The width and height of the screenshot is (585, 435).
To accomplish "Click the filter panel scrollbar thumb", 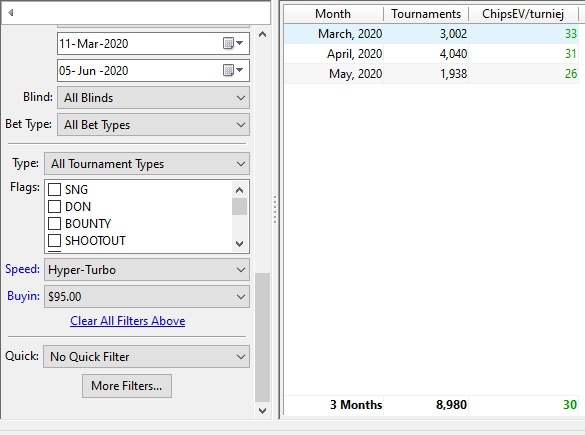I will pyautogui.click(x=263, y=337).
